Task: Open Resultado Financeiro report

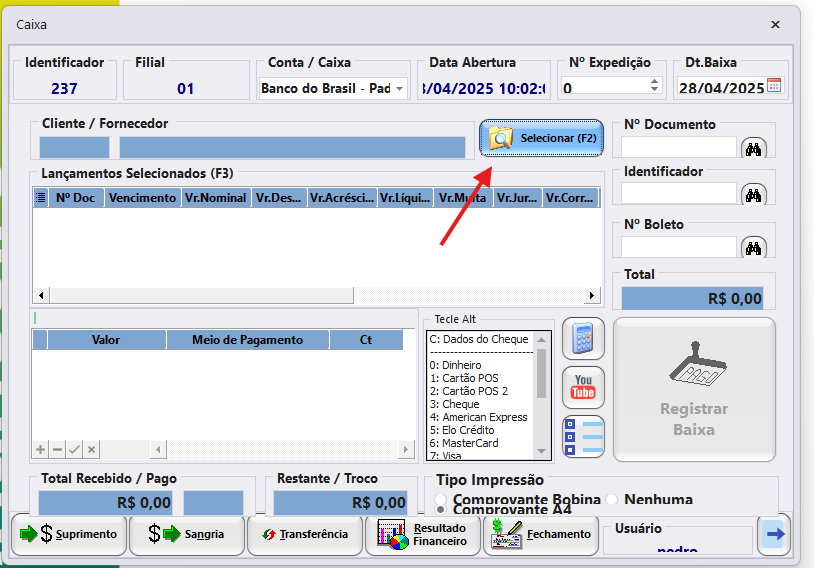Action: [x=423, y=534]
